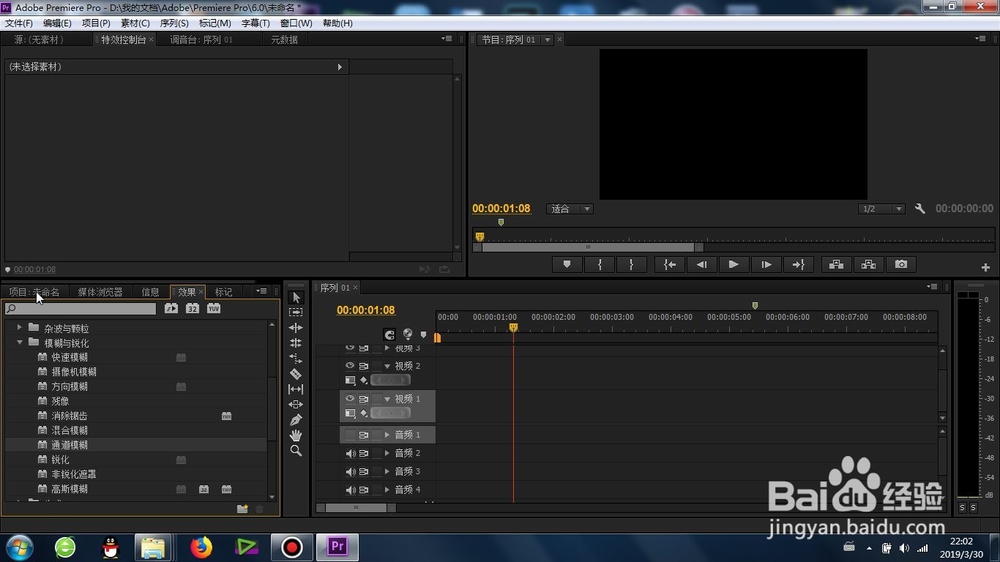Select the Selection arrow tool
The image size is (1000, 562).
point(296,297)
